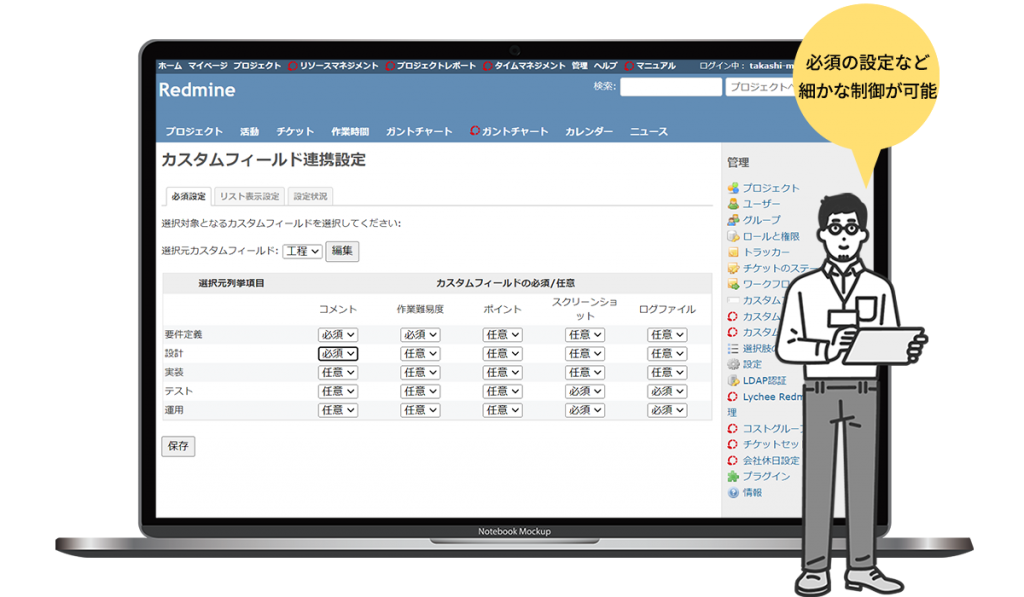The width and height of the screenshot is (1024, 597).
Task: Click the プロジェクト icon in admin sidebar
Action: click(733, 188)
